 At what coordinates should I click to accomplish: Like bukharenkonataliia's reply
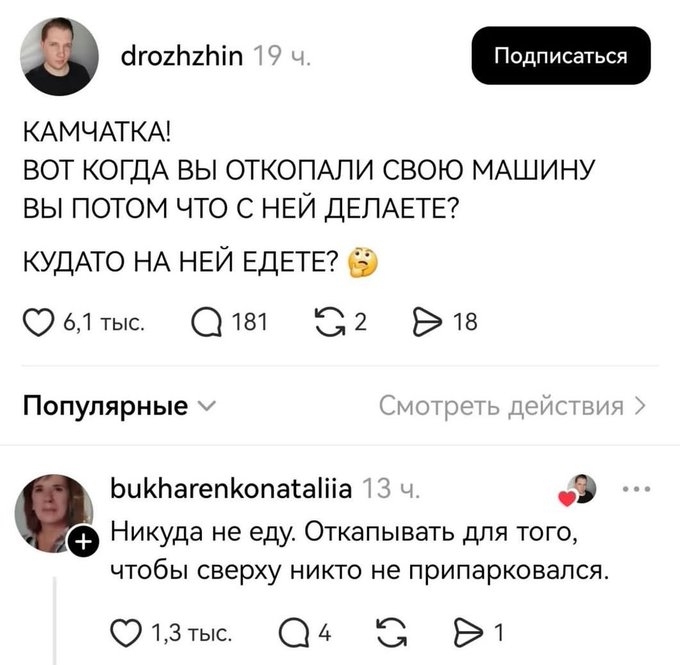click(127, 631)
